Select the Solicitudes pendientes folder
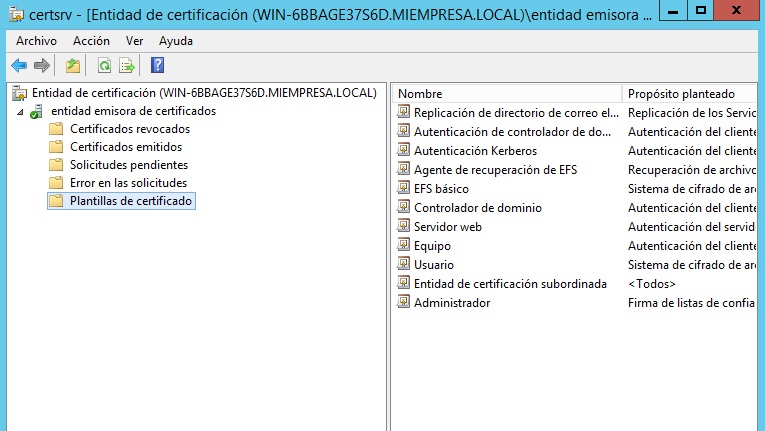 coord(128,165)
